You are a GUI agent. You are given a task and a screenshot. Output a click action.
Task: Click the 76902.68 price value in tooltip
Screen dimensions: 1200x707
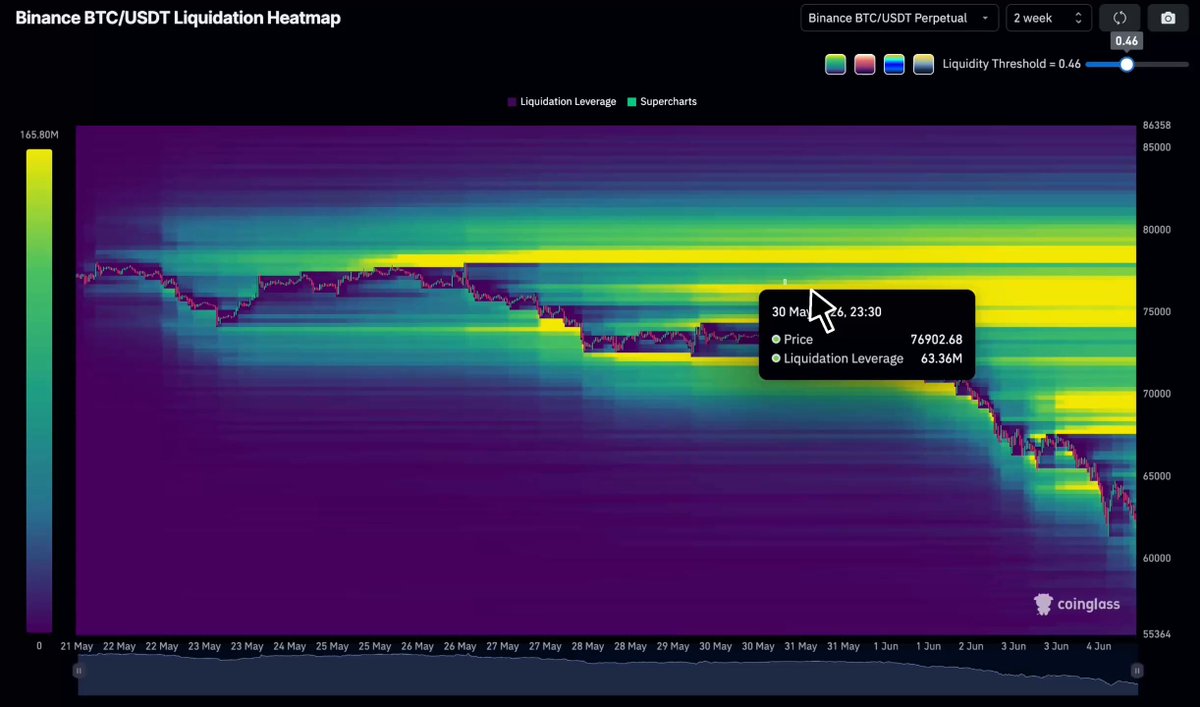936,339
